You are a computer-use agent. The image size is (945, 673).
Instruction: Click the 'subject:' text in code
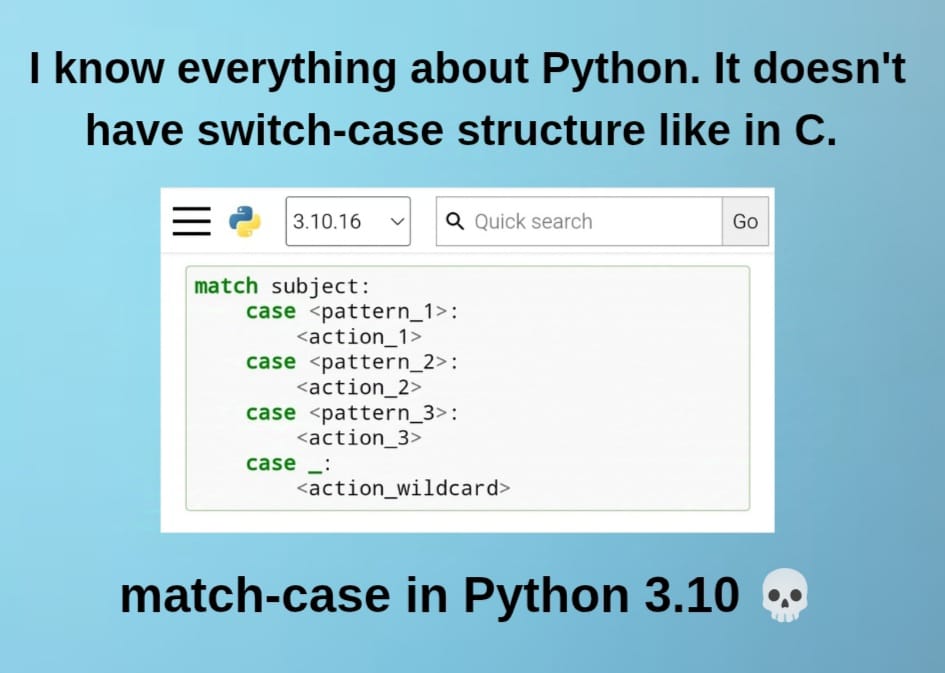point(320,287)
